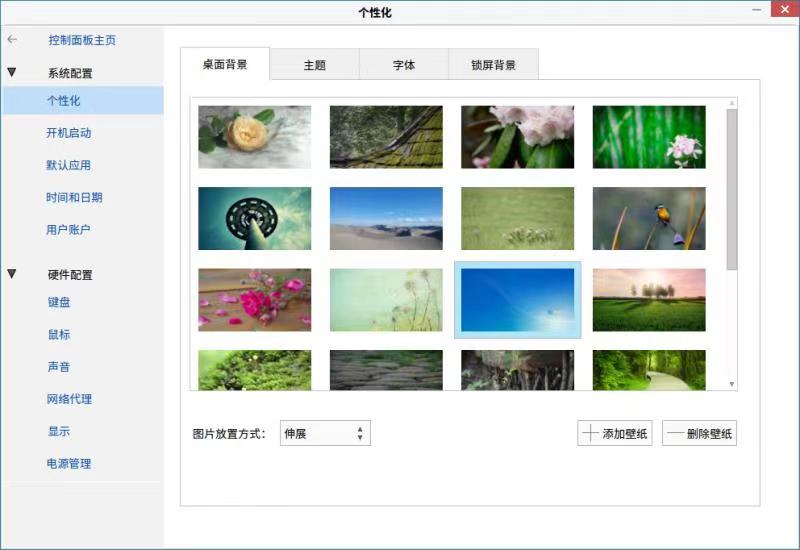Select the blue gradient wallpaper thumbnail
Viewport: 800px width, 550px height.
click(517, 299)
